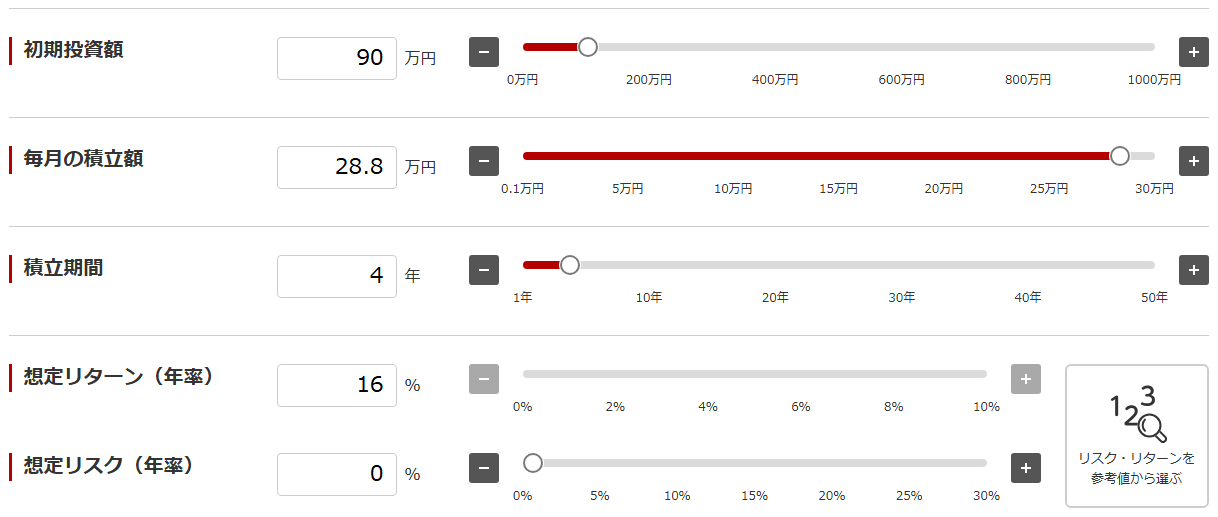Increase initial investment with plus button
The height and width of the screenshot is (517, 1218).
(1193, 52)
